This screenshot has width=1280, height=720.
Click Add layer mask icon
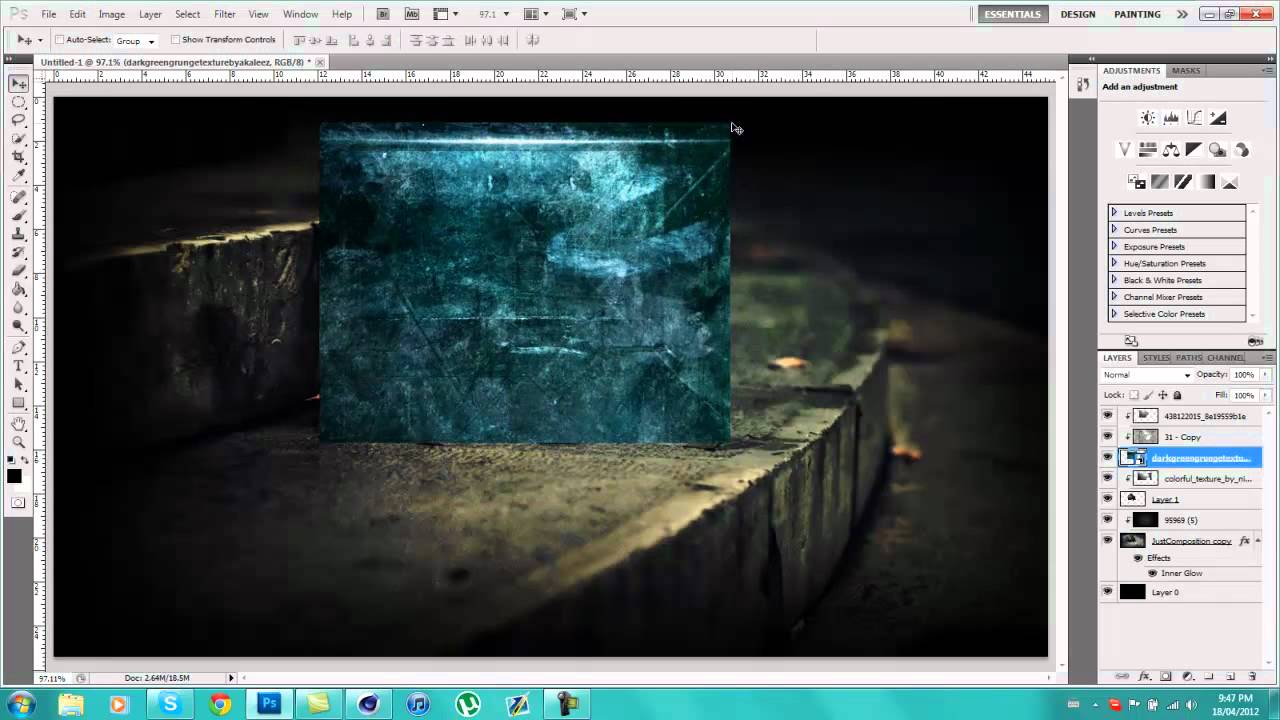click(x=1166, y=677)
